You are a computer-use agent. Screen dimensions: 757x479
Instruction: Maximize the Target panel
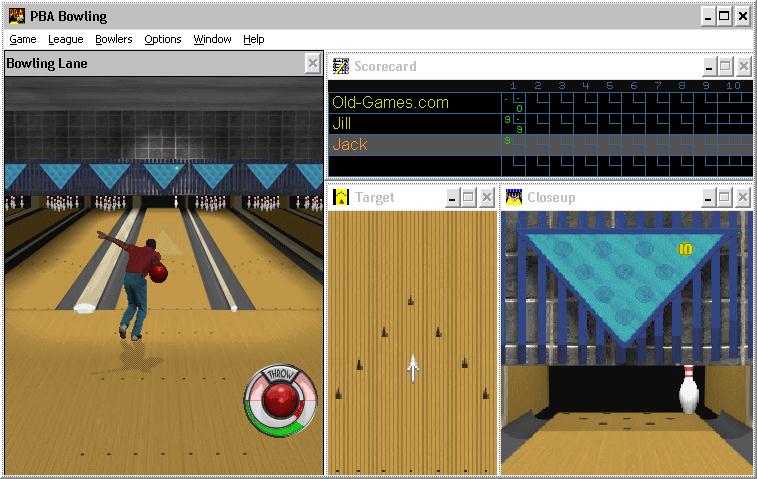click(x=468, y=197)
